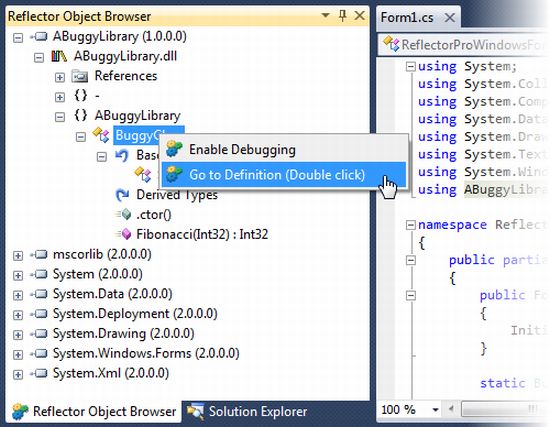Open the Reflector Object Browser window position menu

pyautogui.click(x=326, y=15)
